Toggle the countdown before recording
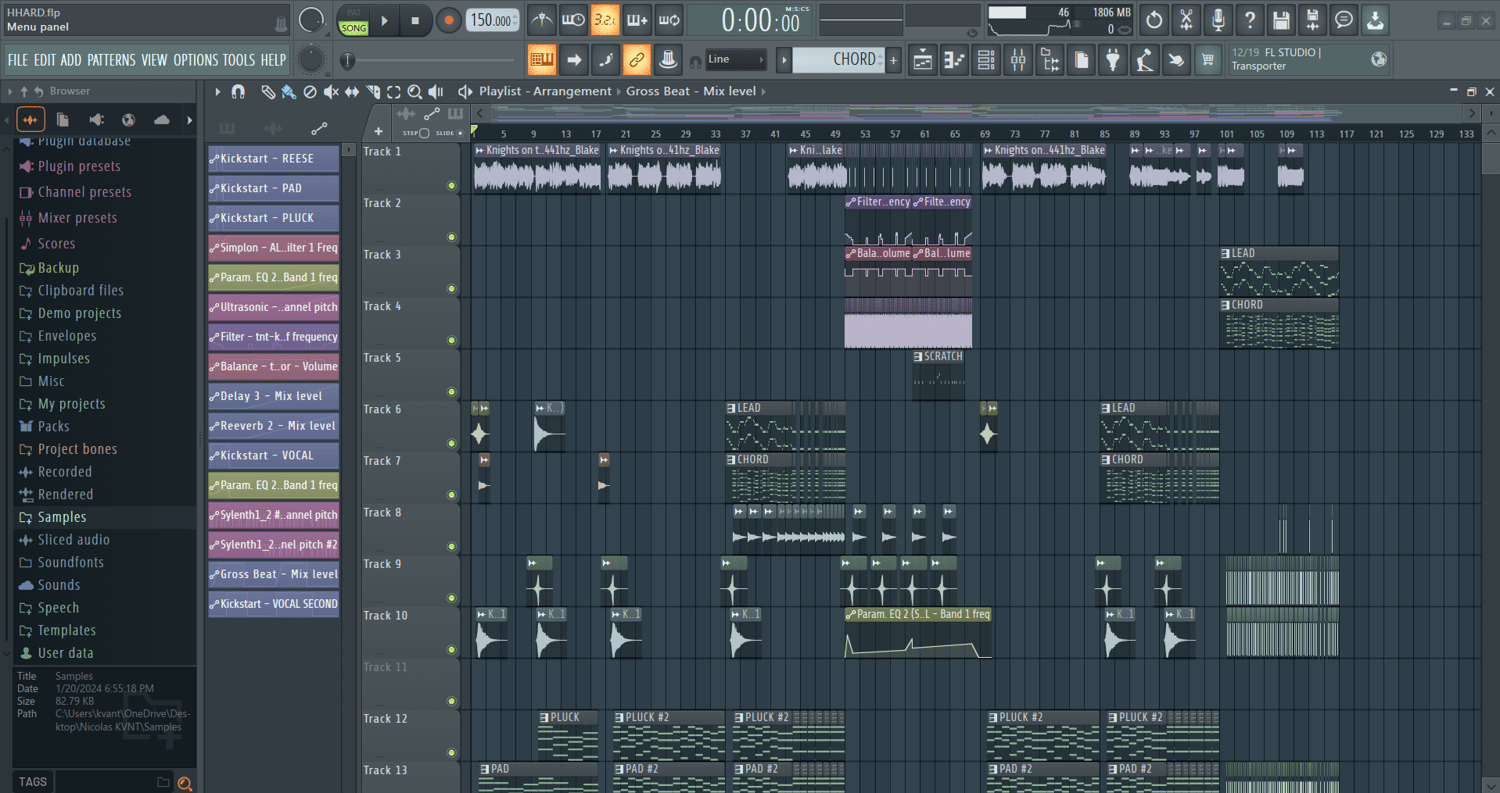 pos(605,20)
